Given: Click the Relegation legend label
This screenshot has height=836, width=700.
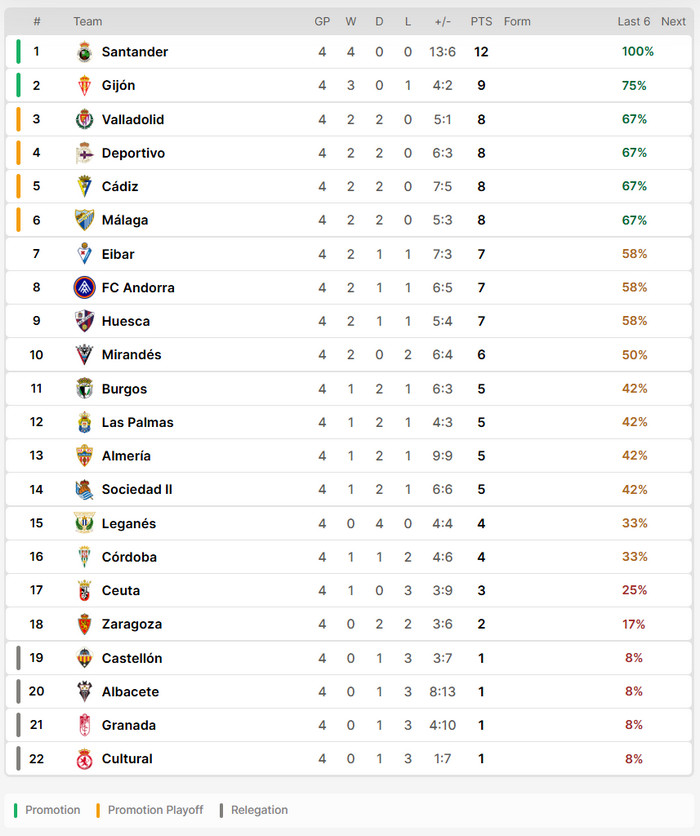Looking at the screenshot, I should click(259, 810).
